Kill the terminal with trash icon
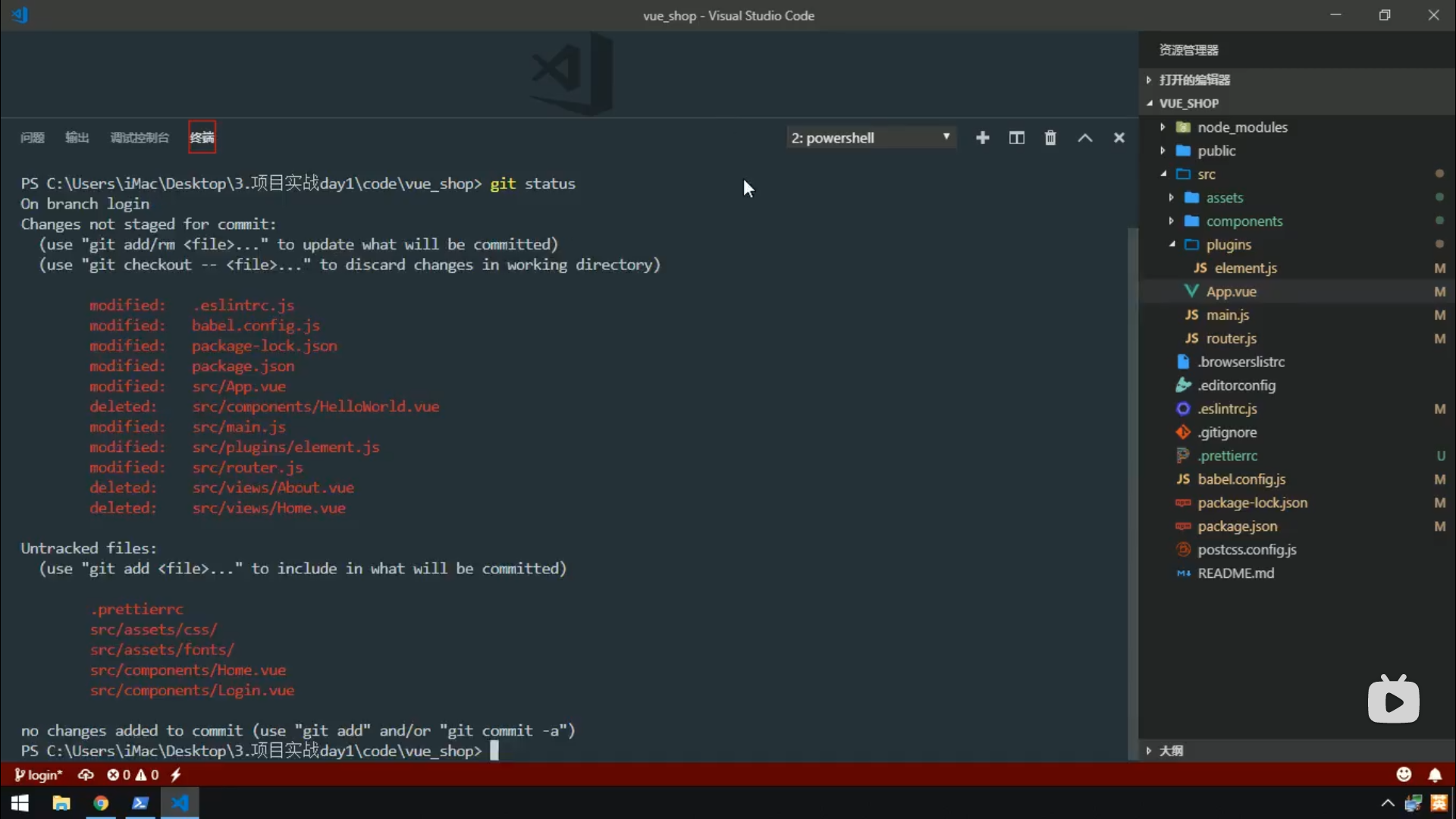Screen dimensions: 1456x819 pos(1050,137)
